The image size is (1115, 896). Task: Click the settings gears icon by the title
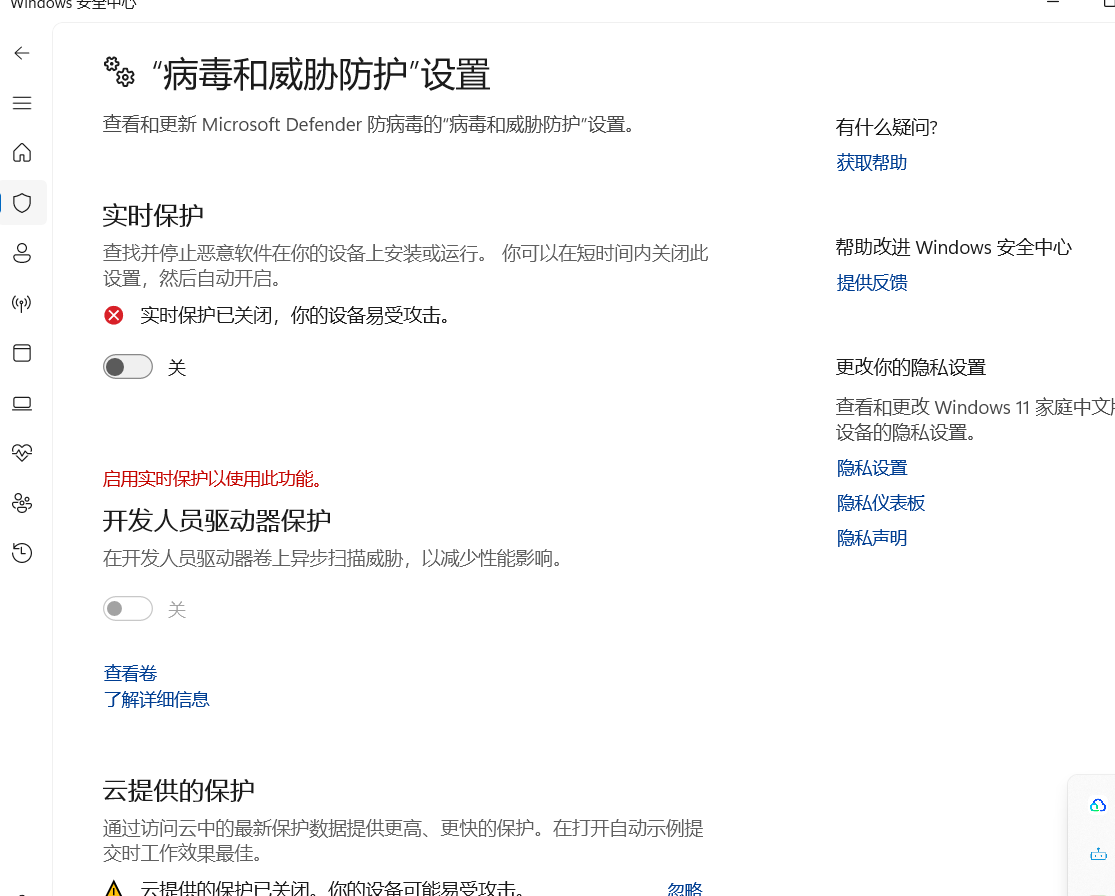point(119,72)
